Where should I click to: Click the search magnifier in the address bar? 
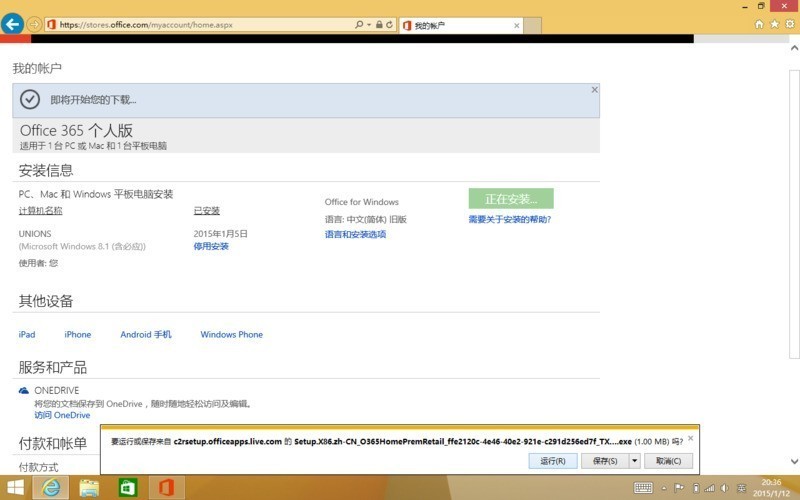[x=359, y=24]
